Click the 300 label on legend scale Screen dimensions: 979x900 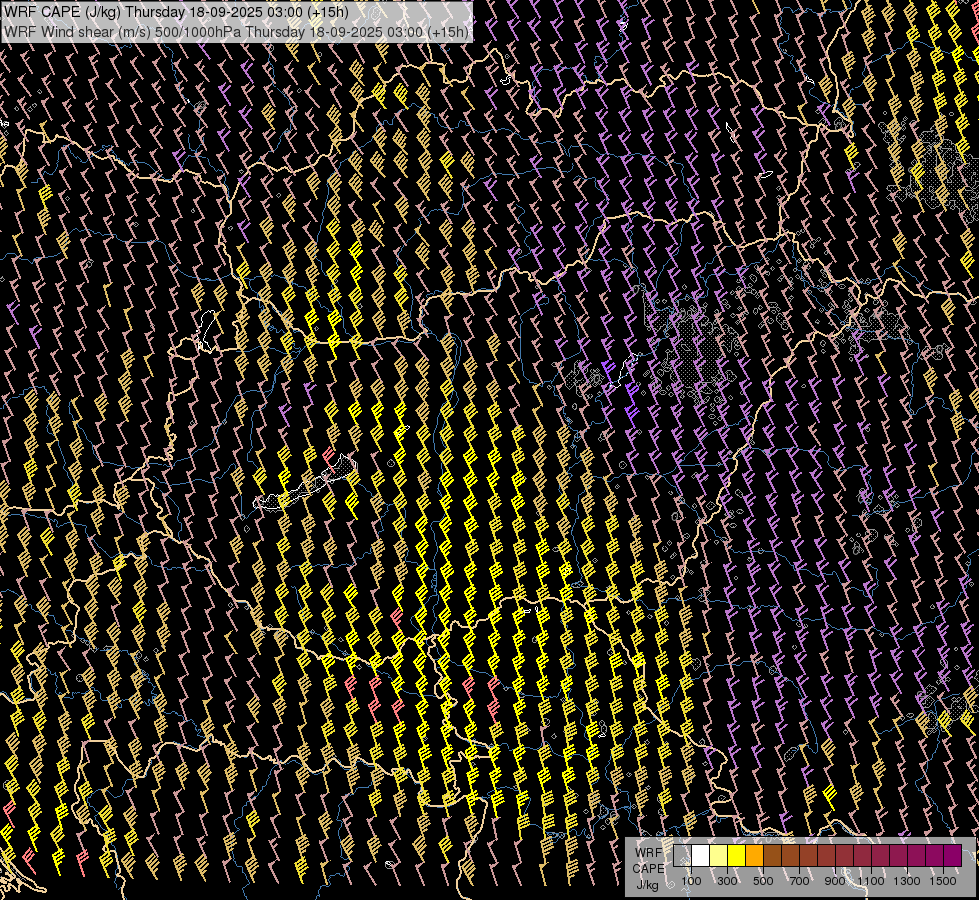(727, 881)
